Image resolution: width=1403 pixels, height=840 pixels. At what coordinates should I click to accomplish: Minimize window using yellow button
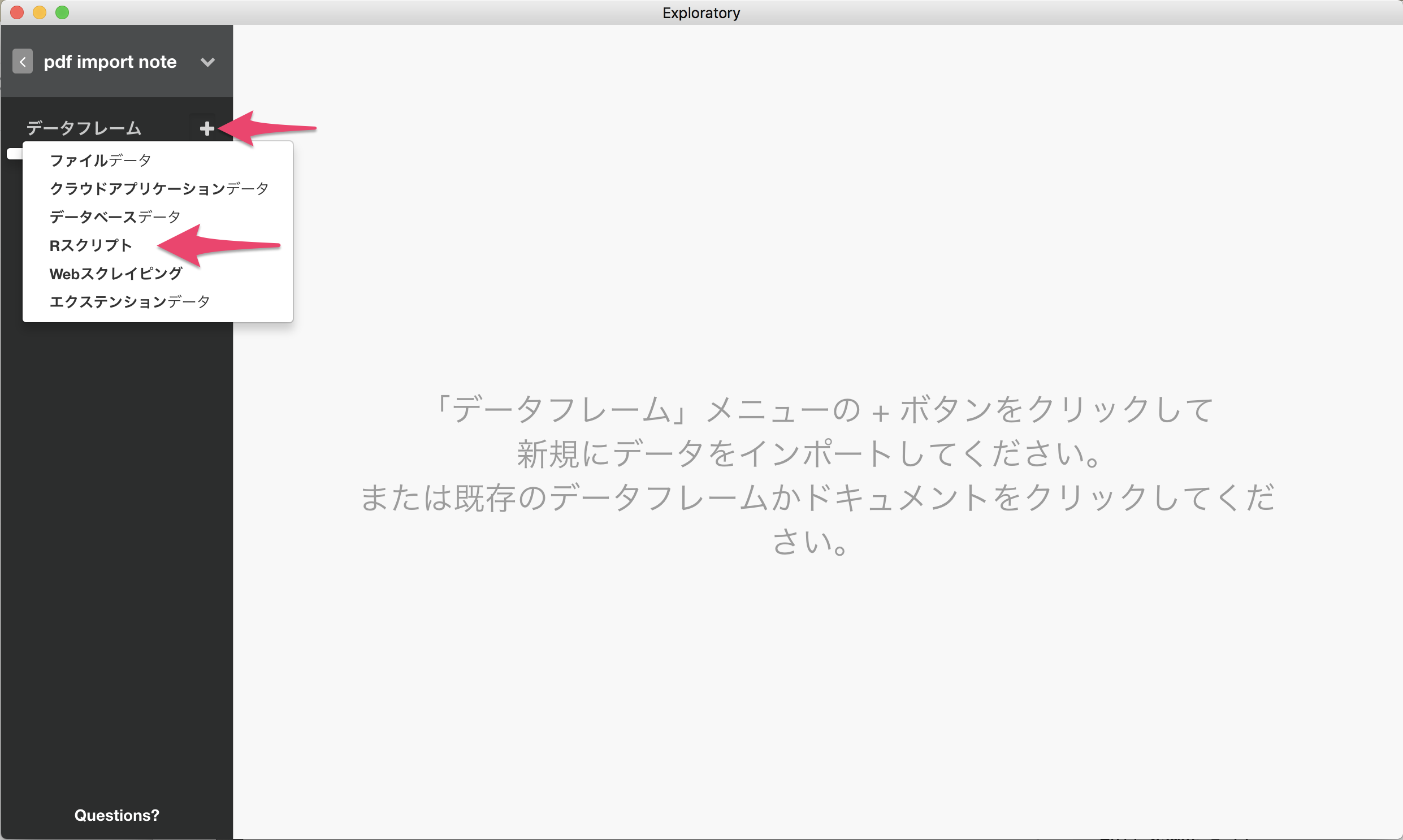click(x=40, y=12)
